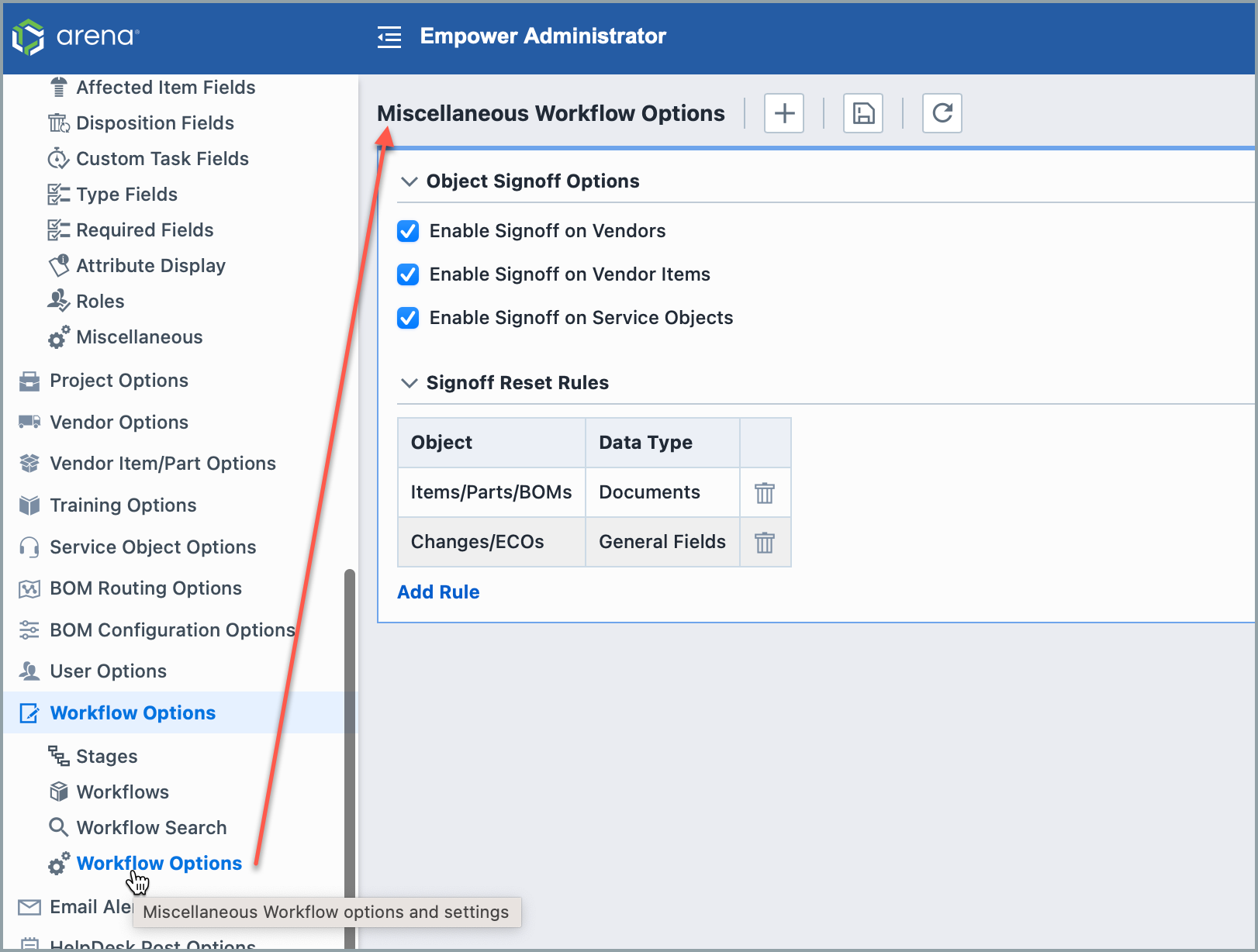The height and width of the screenshot is (952, 1258).
Task: Click the plus icon to add new option
Action: click(783, 113)
